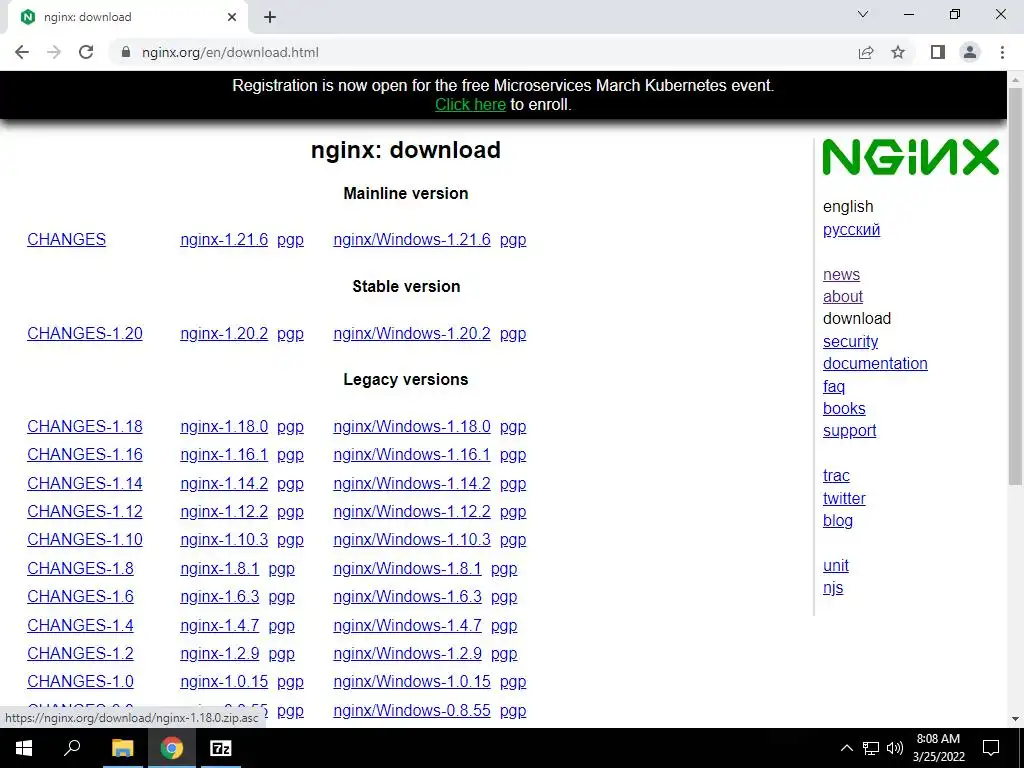Reload the nginx download page
Image resolution: width=1024 pixels, height=768 pixels.
[86, 52]
